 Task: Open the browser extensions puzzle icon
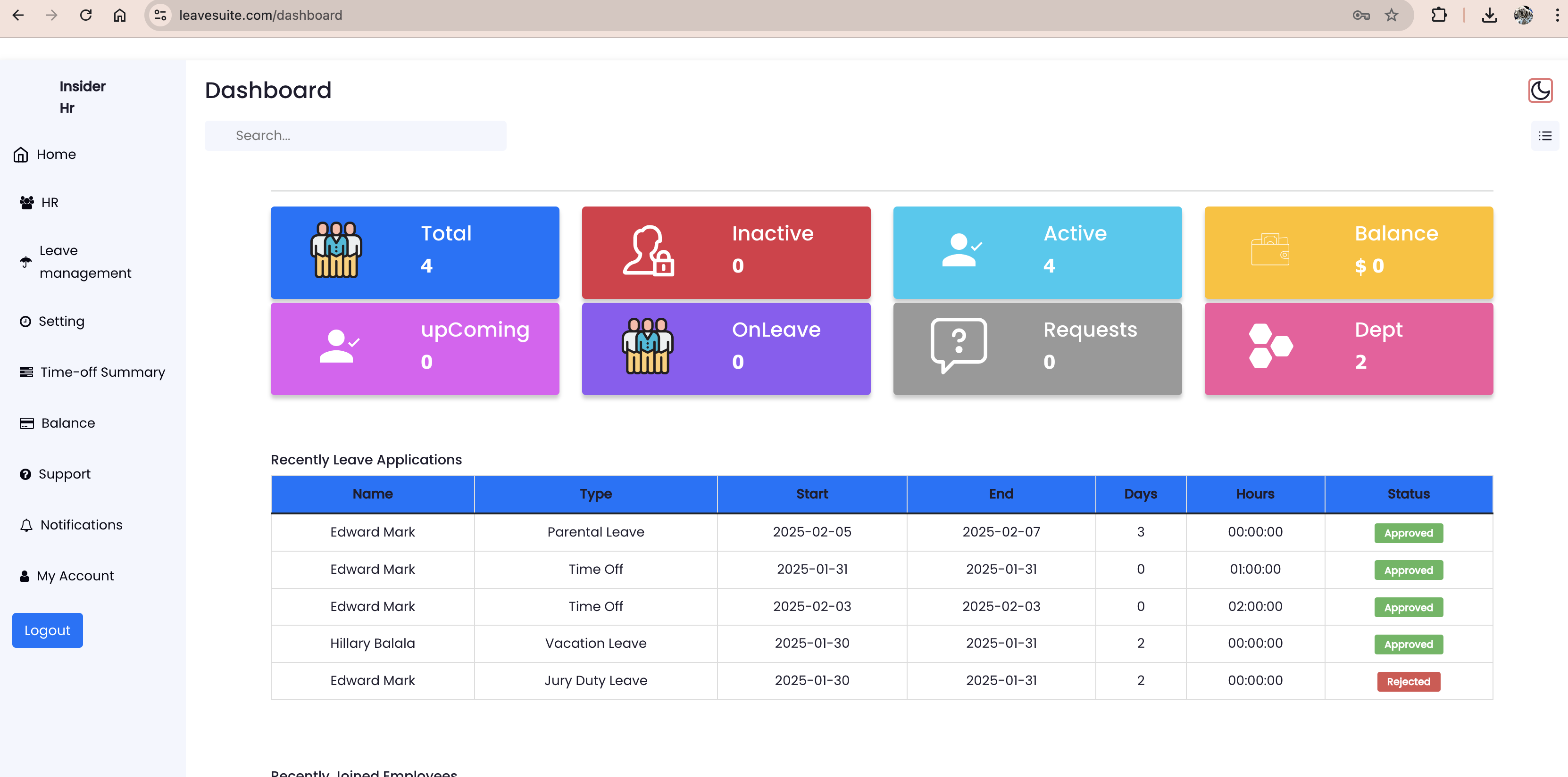pyautogui.click(x=1439, y=15)
